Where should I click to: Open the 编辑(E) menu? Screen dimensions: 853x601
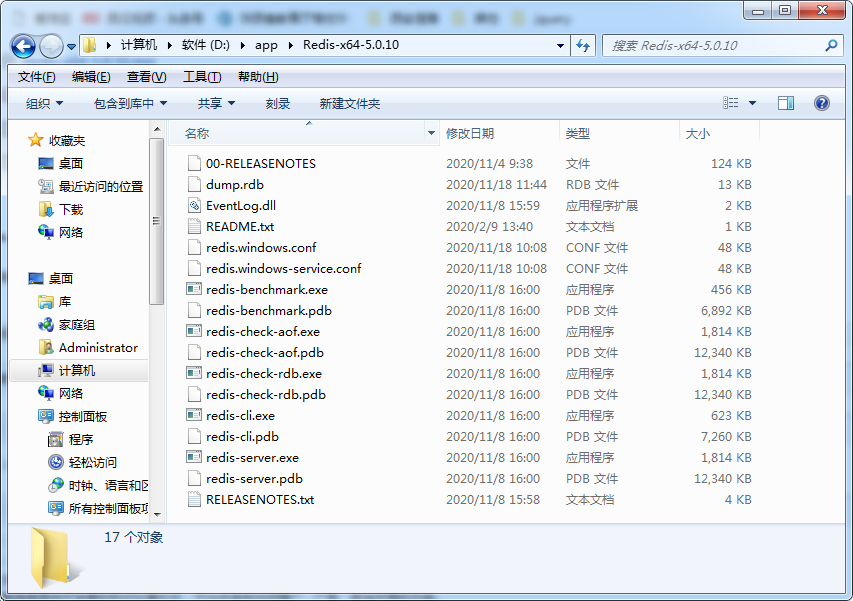91,77
